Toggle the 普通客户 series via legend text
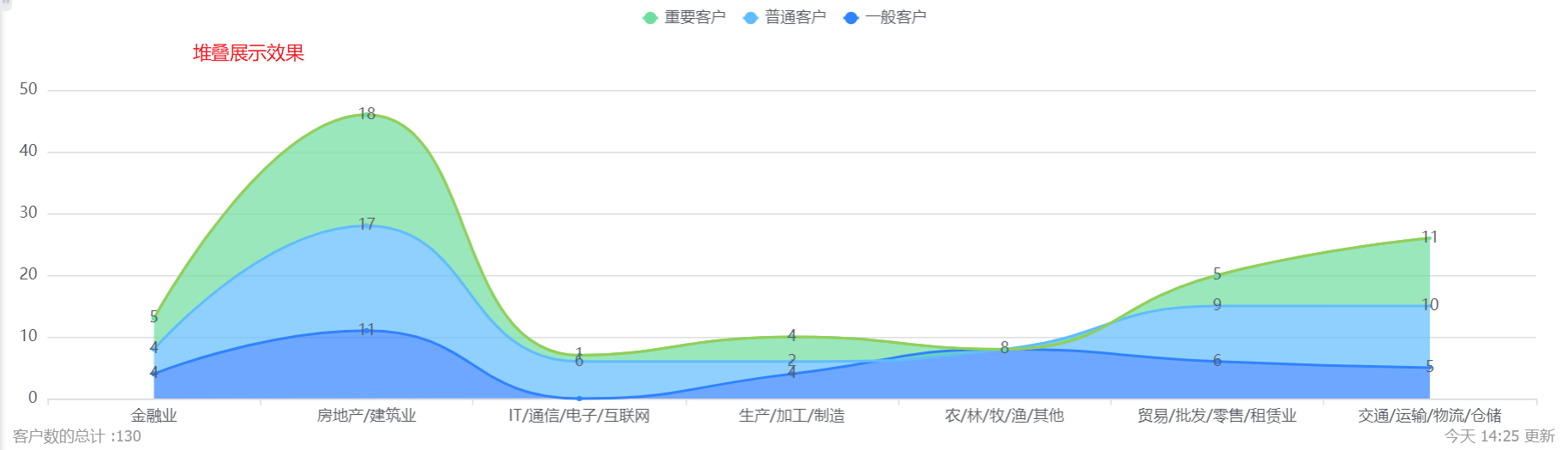 795,17
